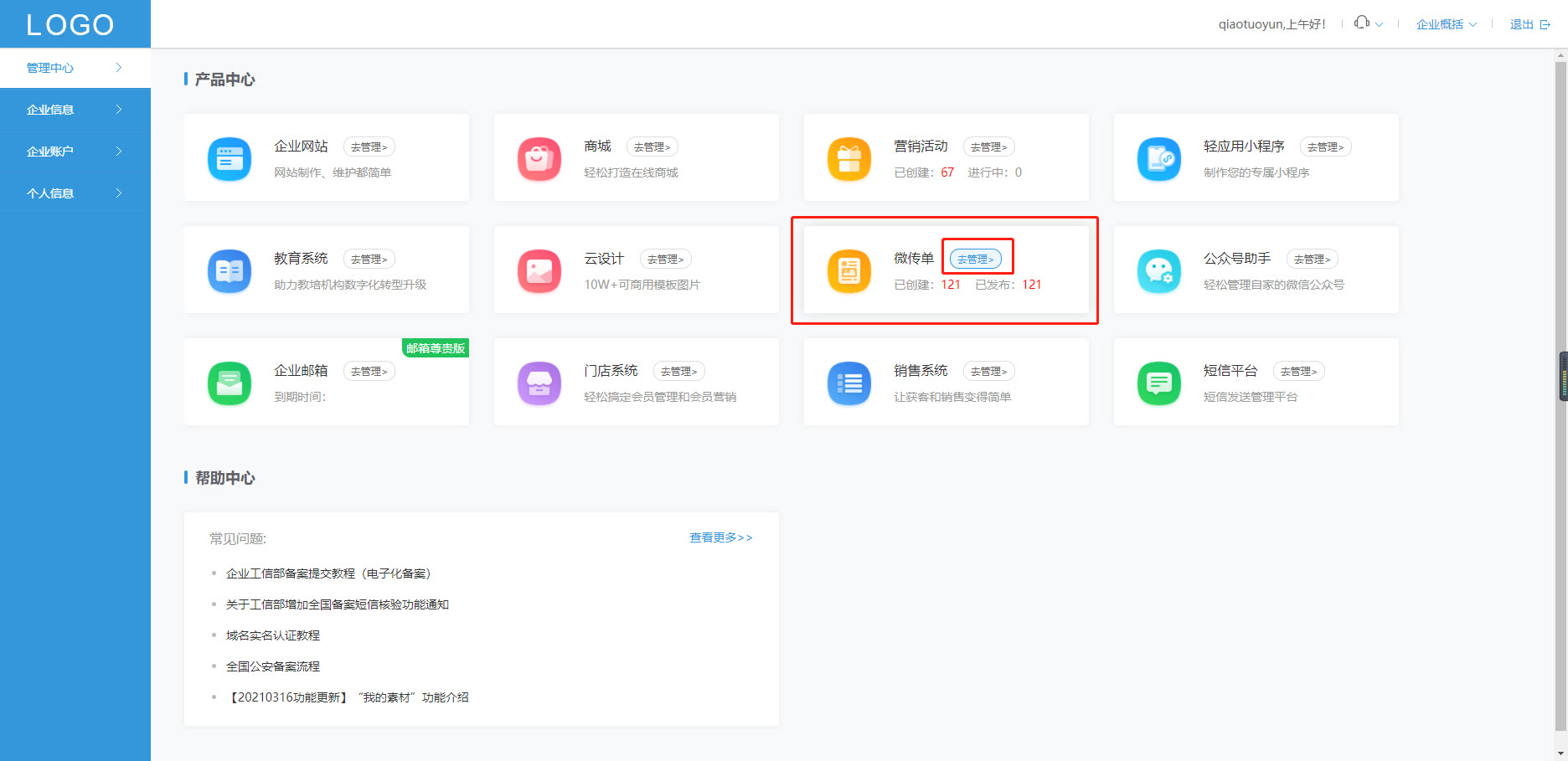
Task: Click the 企业网站 website icon
Action: 229,157
